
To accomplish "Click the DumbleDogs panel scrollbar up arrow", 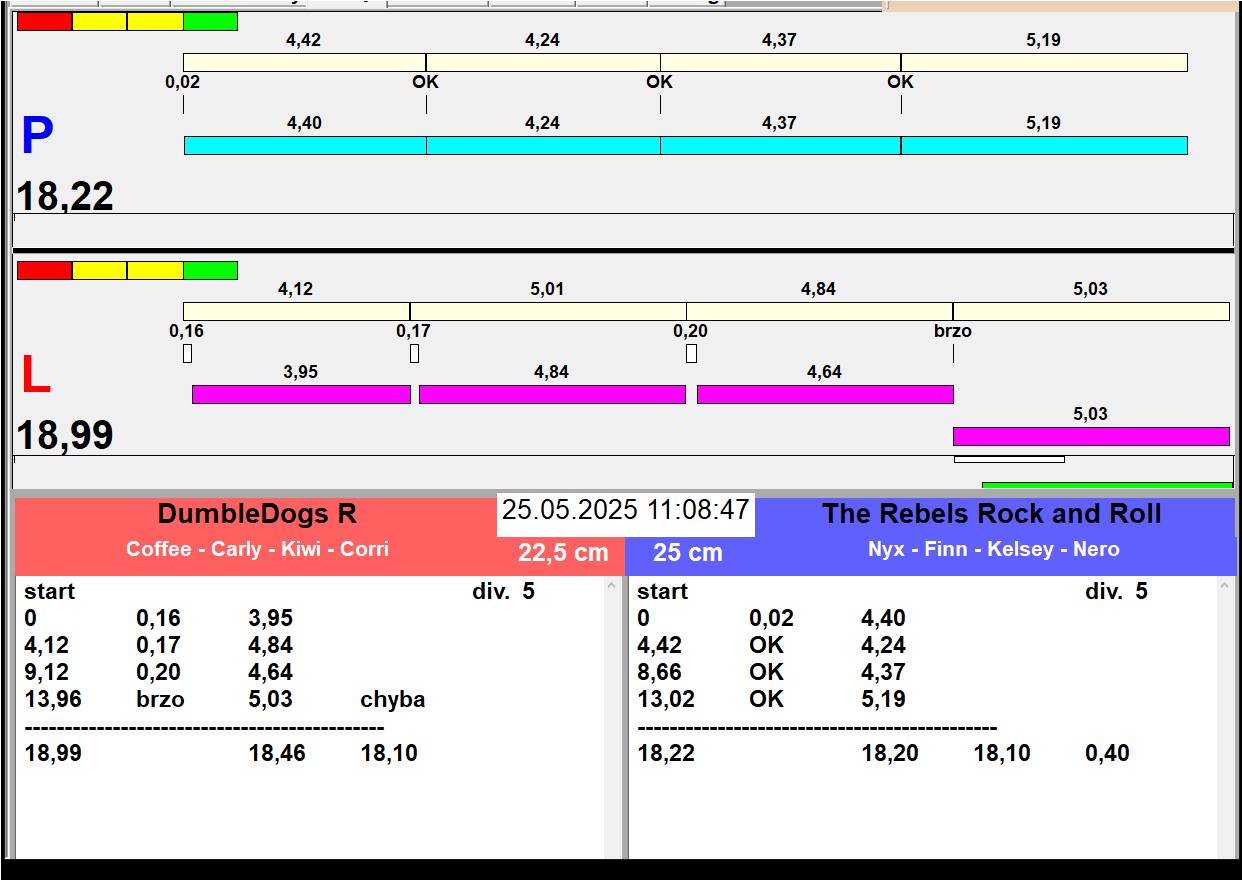I will tap(613, 587).
